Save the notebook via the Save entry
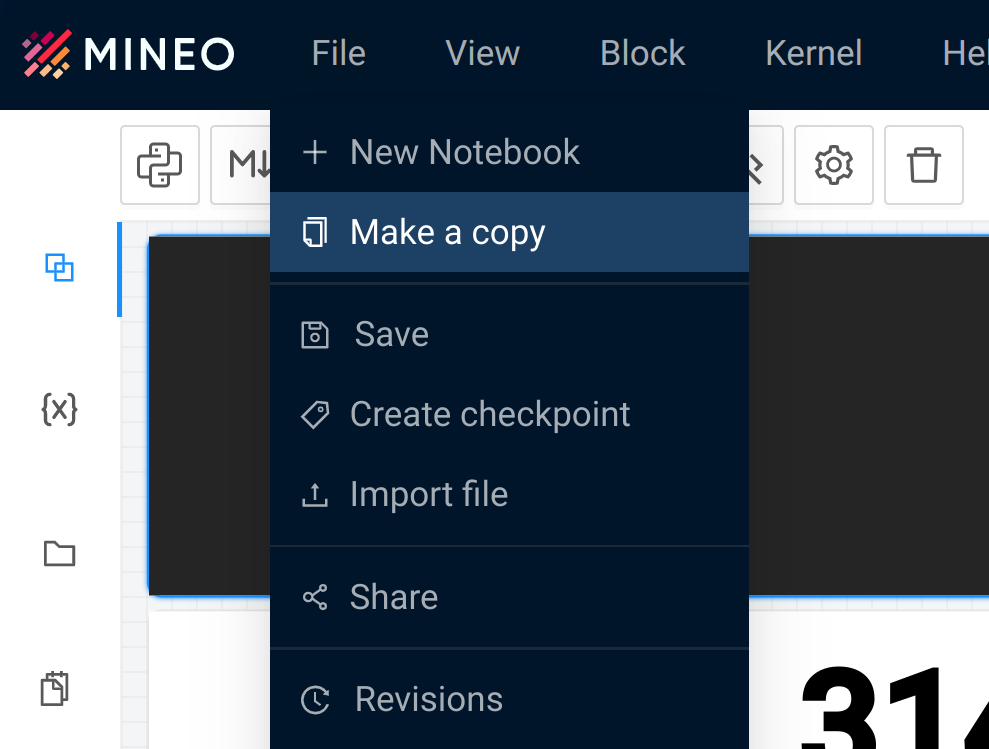This screenshot has width=989, height=749. tap(391, 334)
